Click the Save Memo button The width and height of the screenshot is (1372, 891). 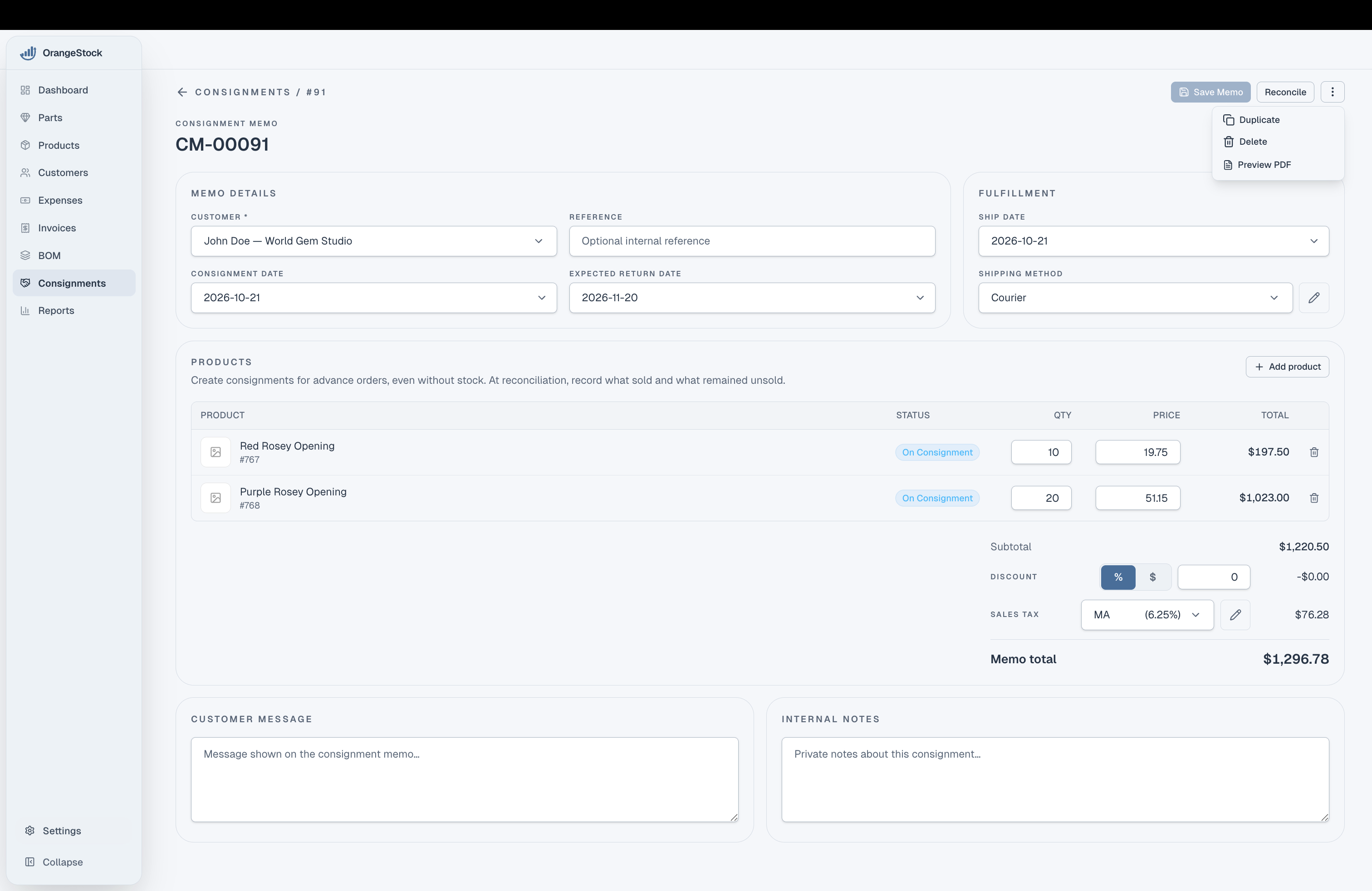pos(1210,92)
